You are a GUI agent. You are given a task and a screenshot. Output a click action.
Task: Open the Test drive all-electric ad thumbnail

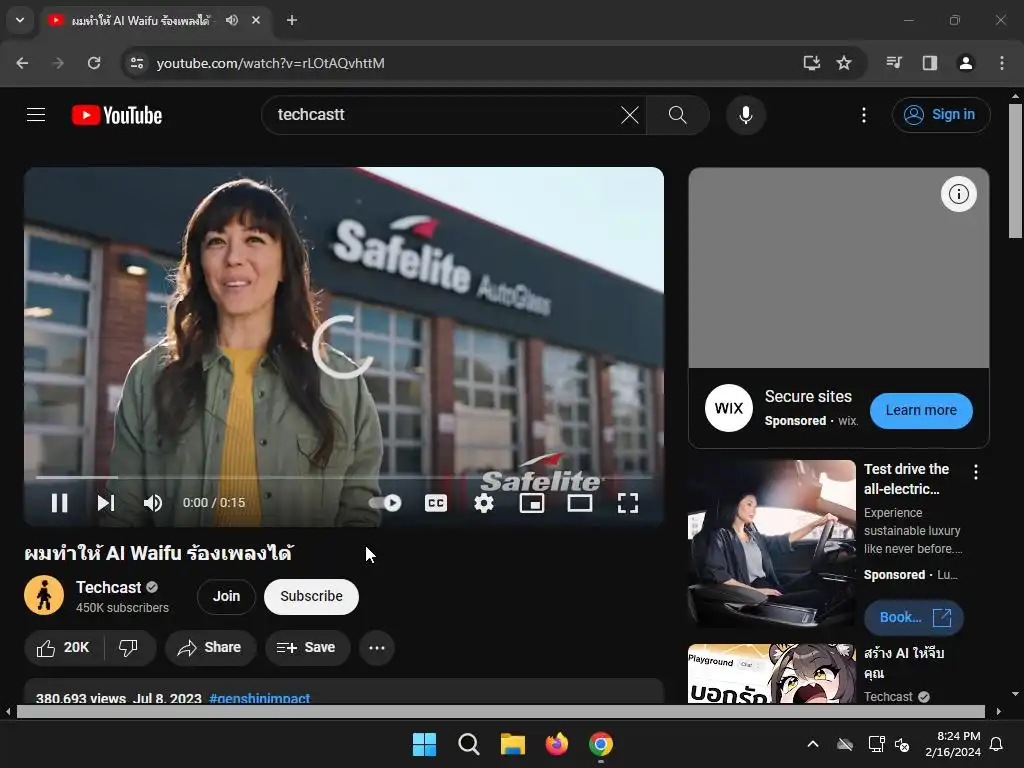click(771, 543)
